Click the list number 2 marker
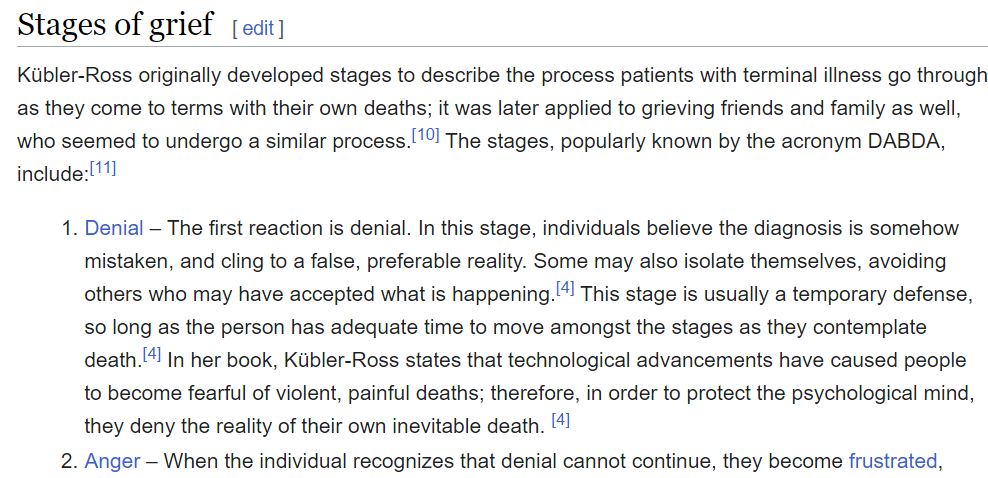The image size is (988, 478). (x=69, y=461)
